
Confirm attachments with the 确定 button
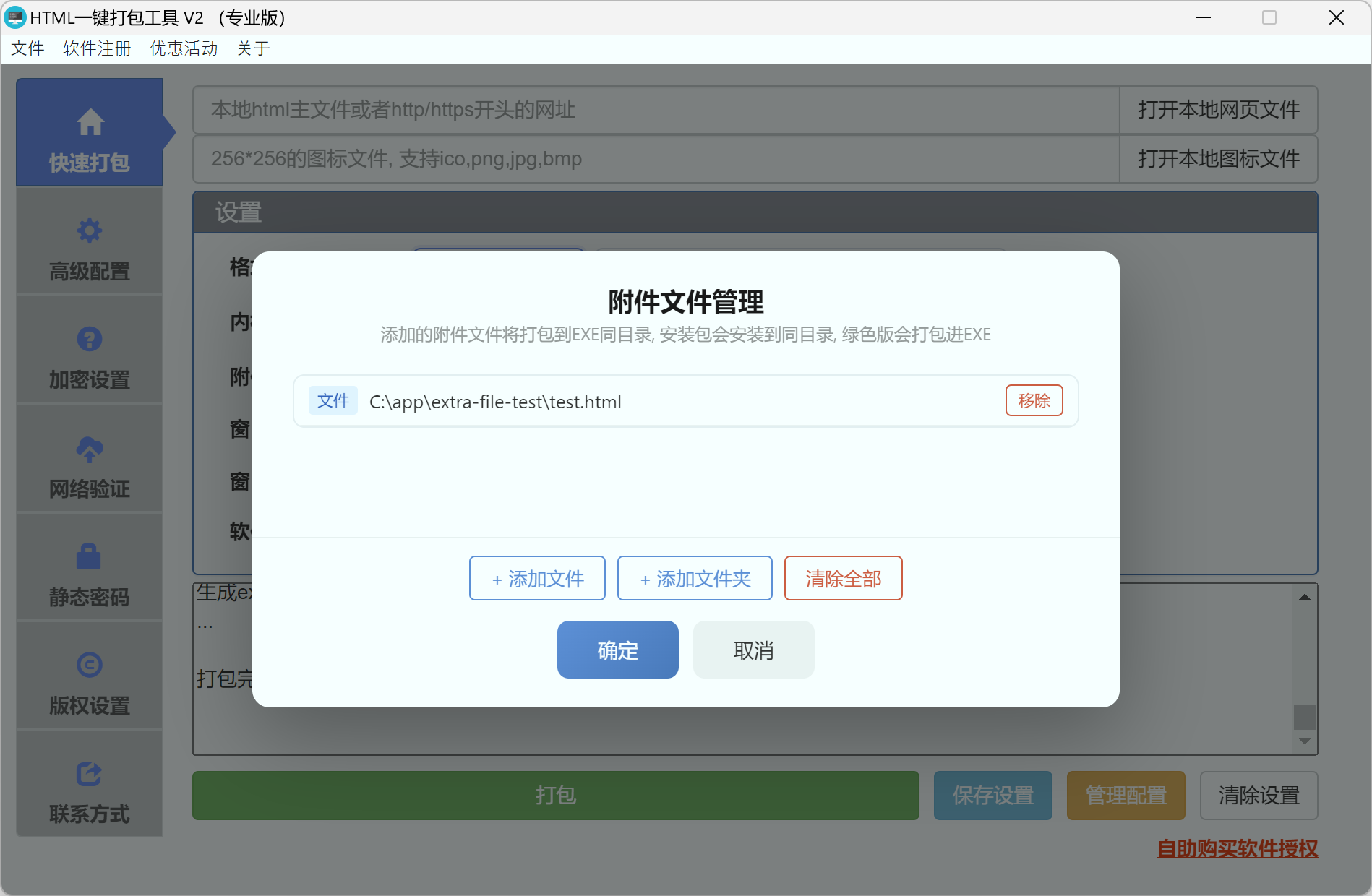tap(617, 650)
